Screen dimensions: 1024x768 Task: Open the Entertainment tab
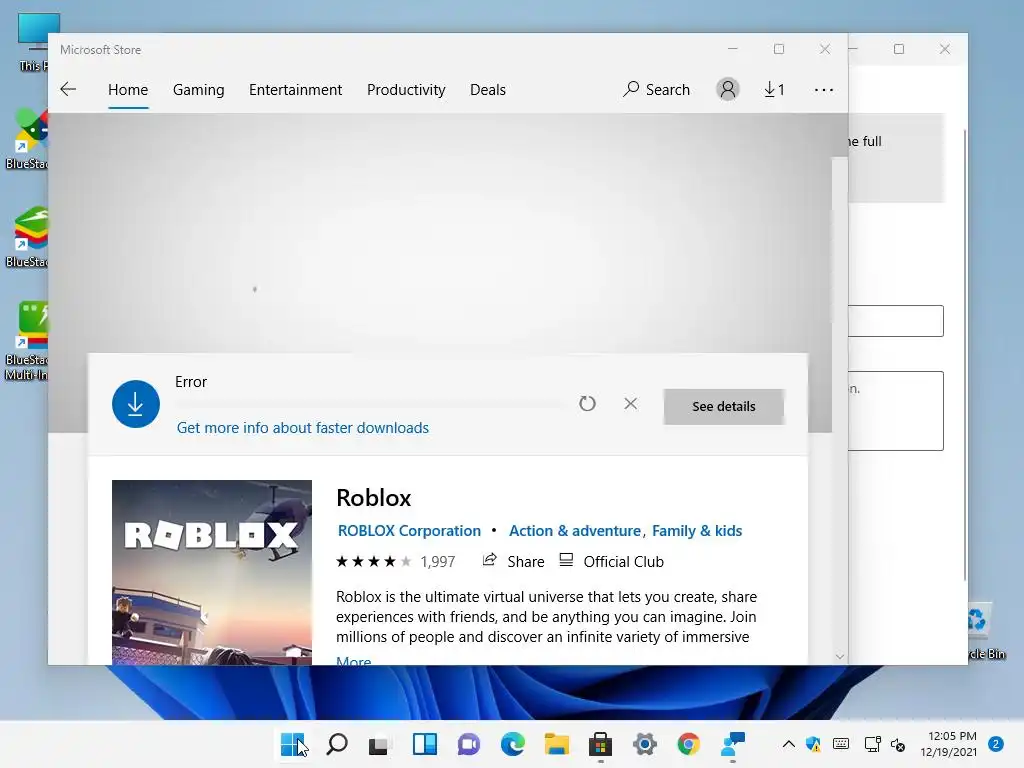coord(295,89)
